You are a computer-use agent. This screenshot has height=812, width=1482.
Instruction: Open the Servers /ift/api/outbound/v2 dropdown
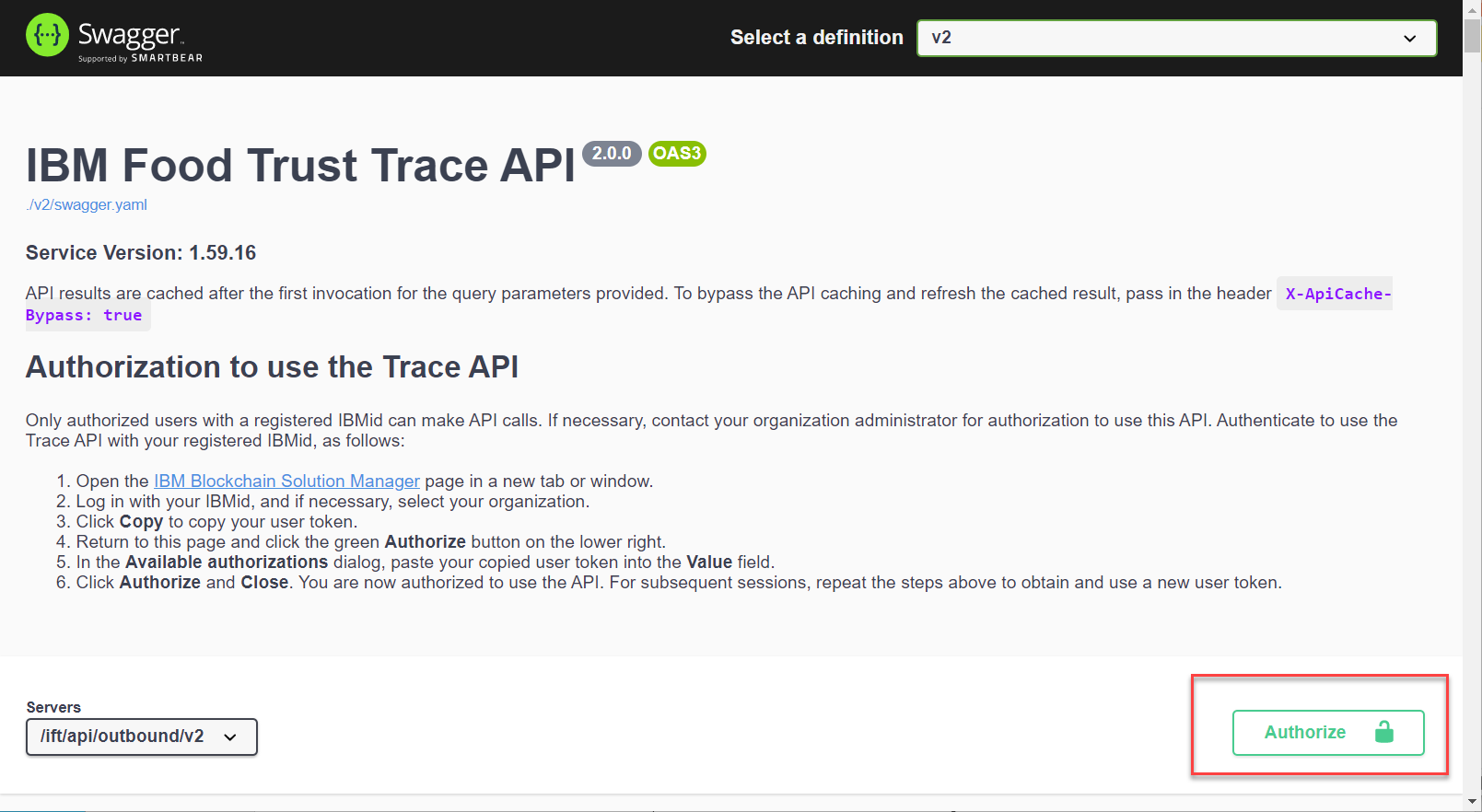[x=142, y=737]
